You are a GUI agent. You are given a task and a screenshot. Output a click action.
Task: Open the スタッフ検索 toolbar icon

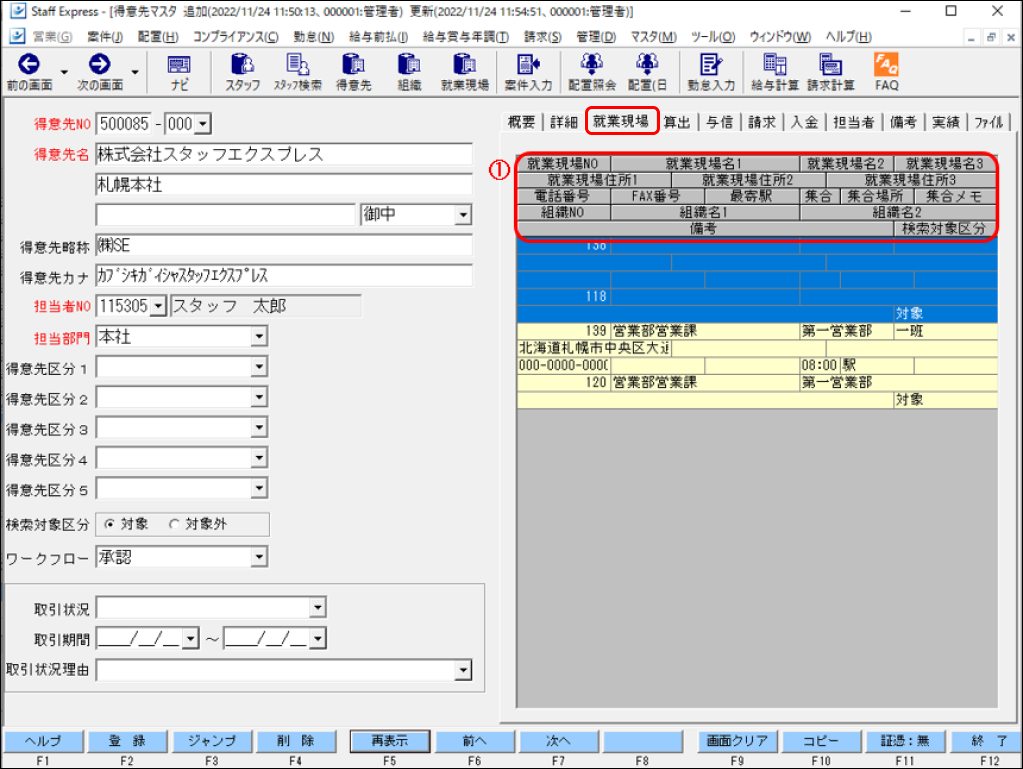(x=298, y=72)
